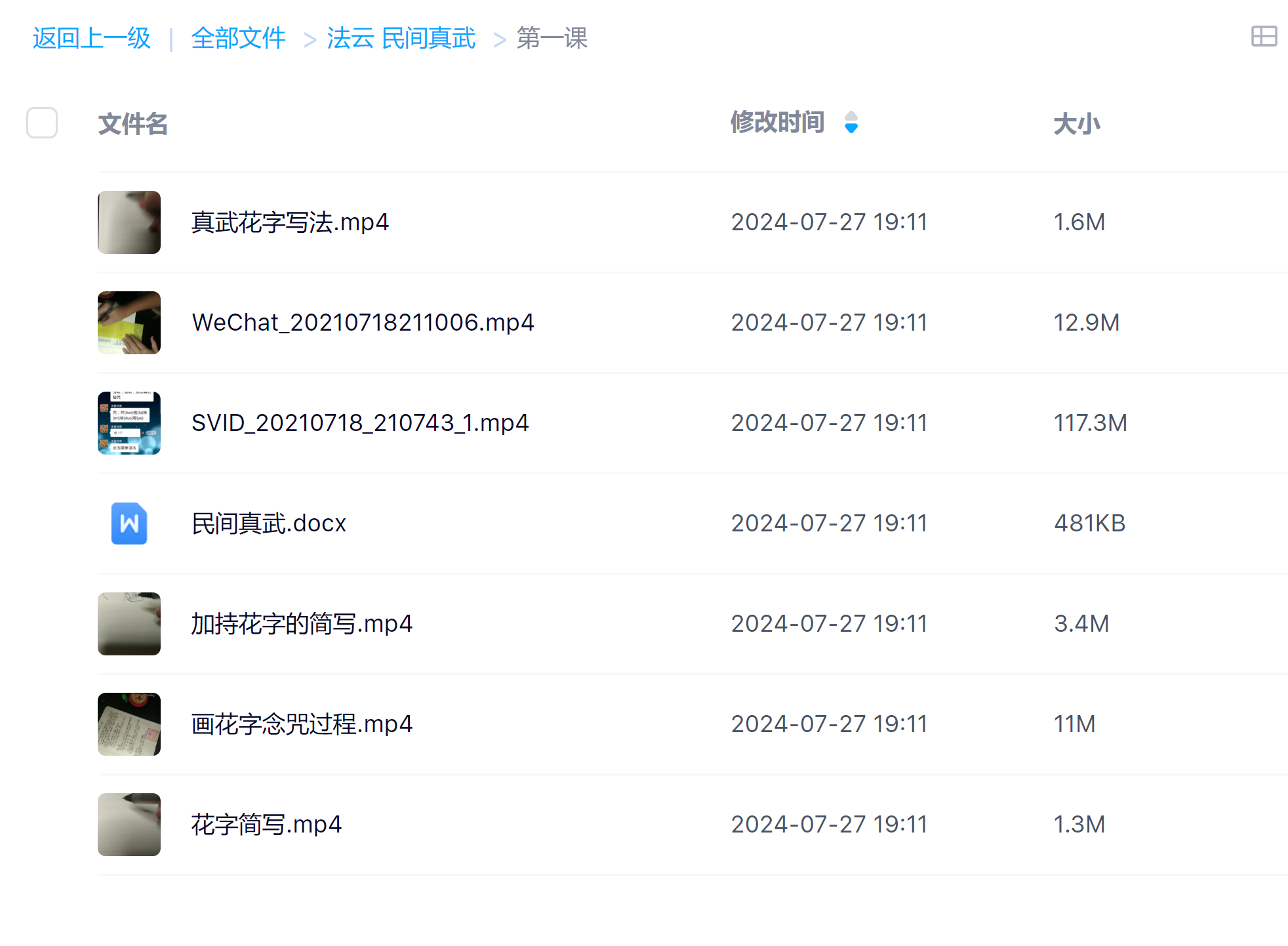1288x946 pixels.
Task: Click the 文件名 column header
Action: 133,124
